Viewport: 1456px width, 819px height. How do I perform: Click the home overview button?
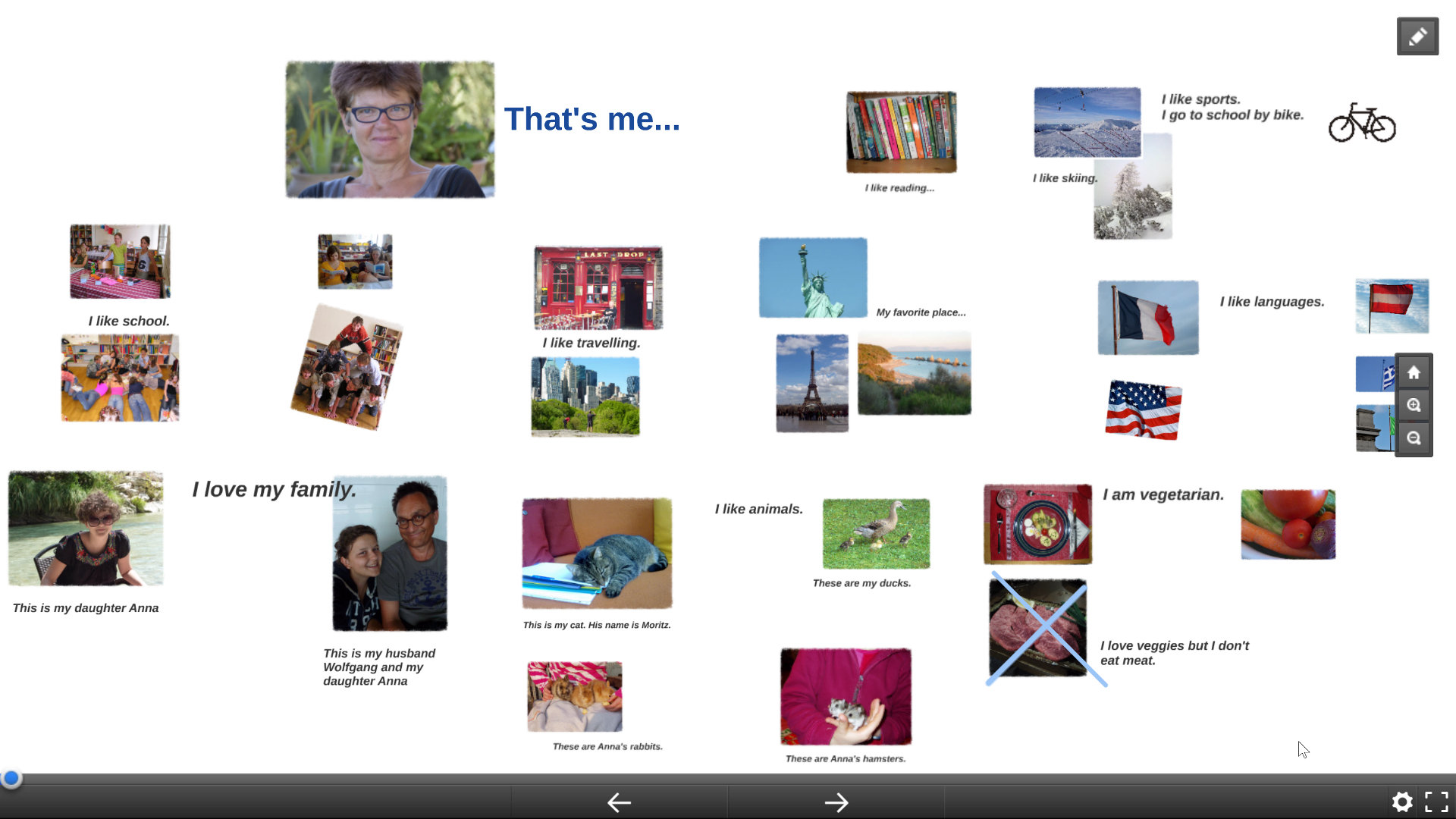click(x=1414, y=372)
